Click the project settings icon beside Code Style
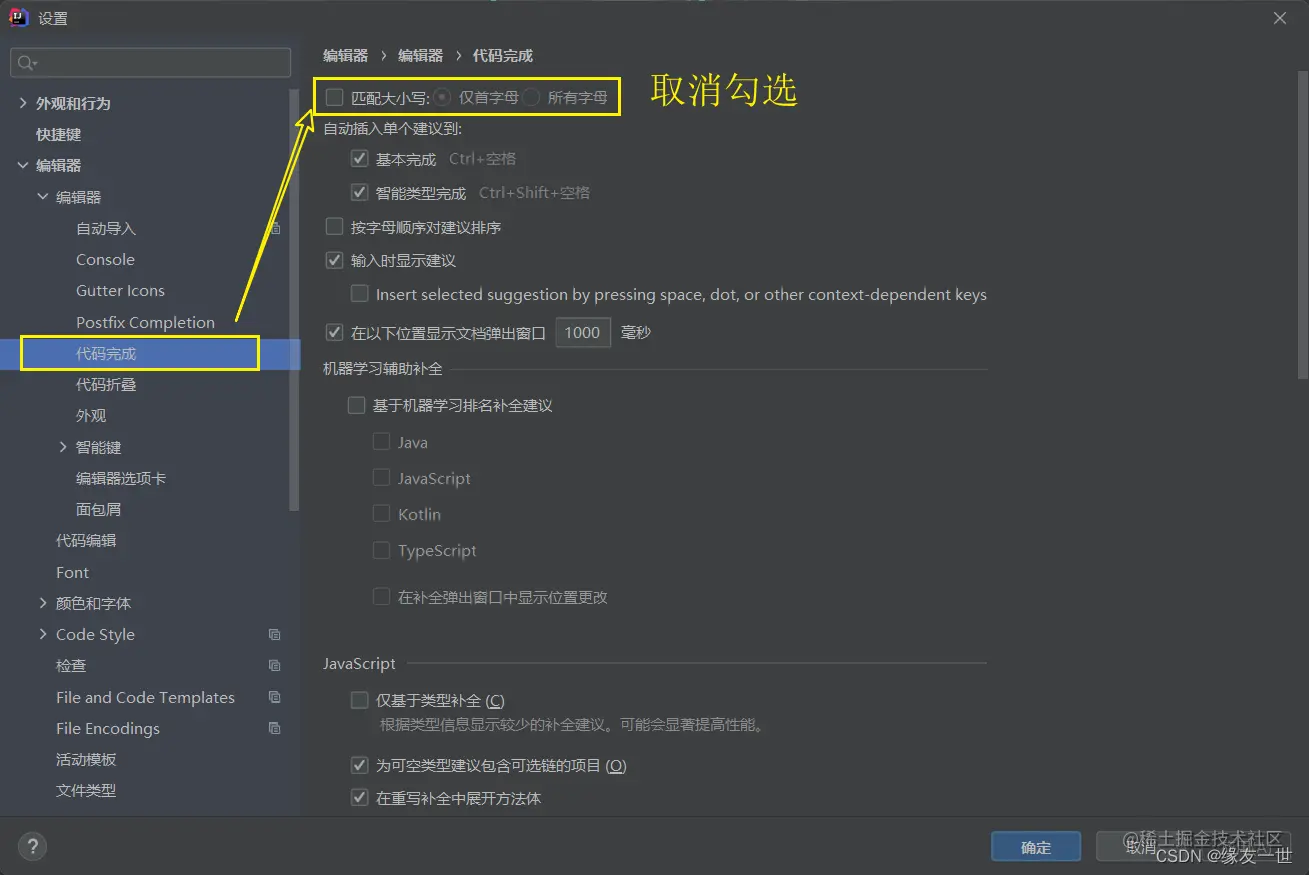This screenshot has height=875, width=1309. point(274,634)
